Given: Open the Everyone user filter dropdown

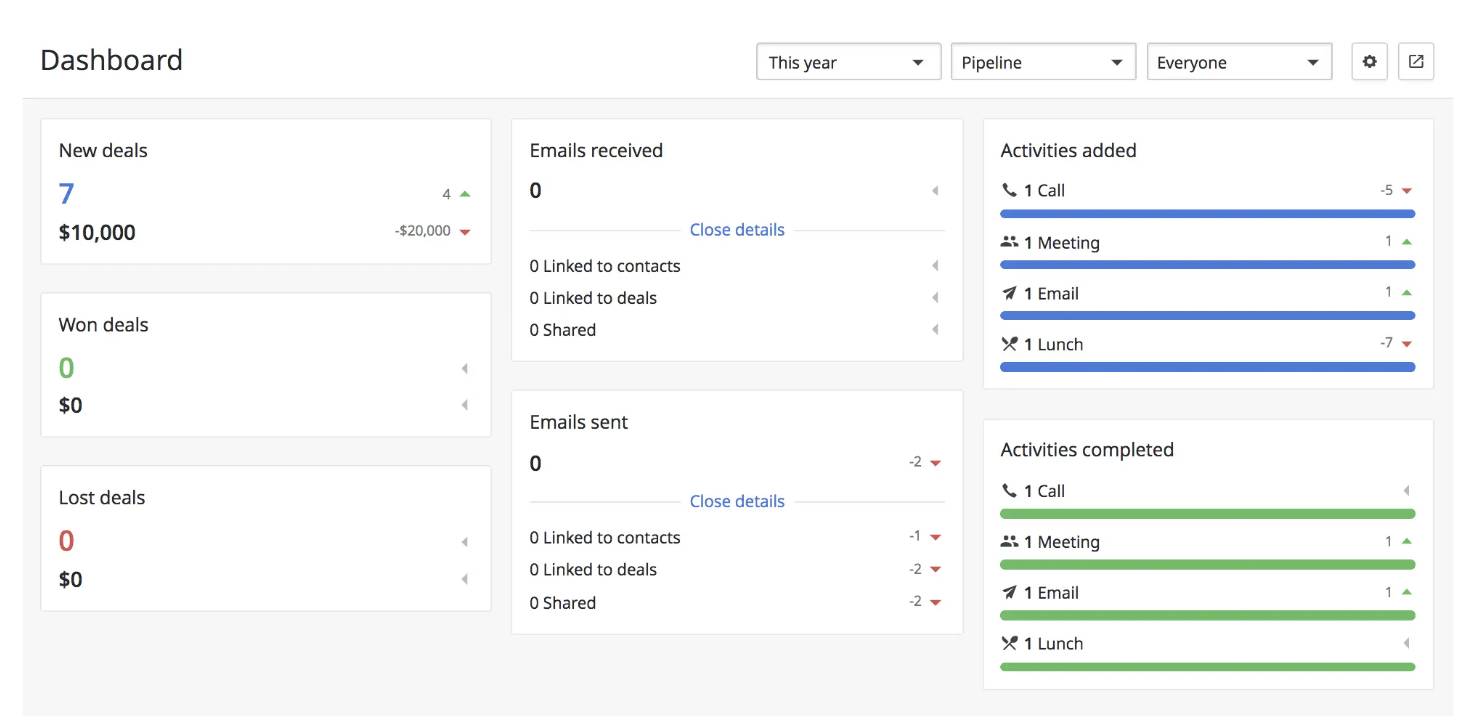Looking at the screenshot, I should click(x=1239, y=61).
